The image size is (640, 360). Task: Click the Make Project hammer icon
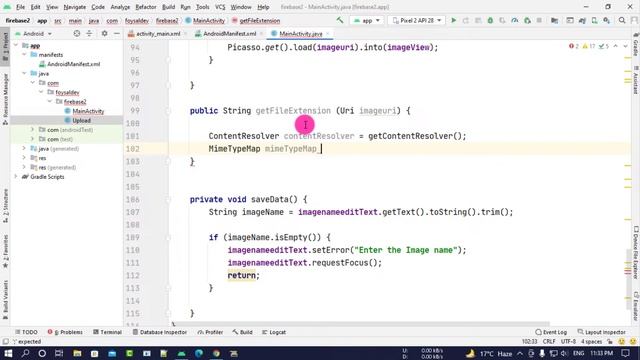[x=340, y=20]
